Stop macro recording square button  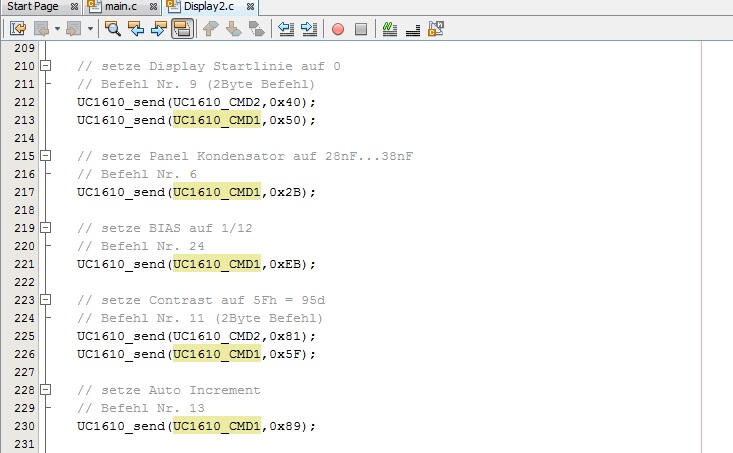[361, 29]
